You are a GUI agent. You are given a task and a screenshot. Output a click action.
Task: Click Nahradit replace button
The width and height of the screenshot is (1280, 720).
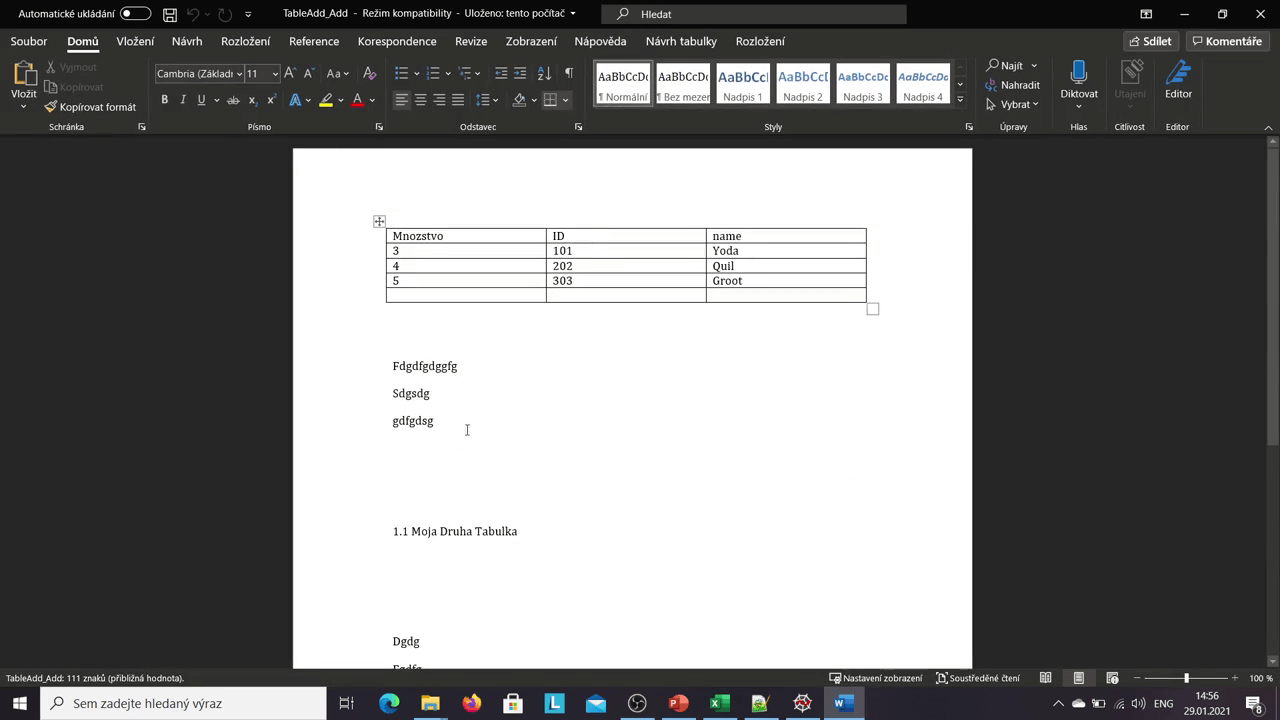[x=1013, y=85]
